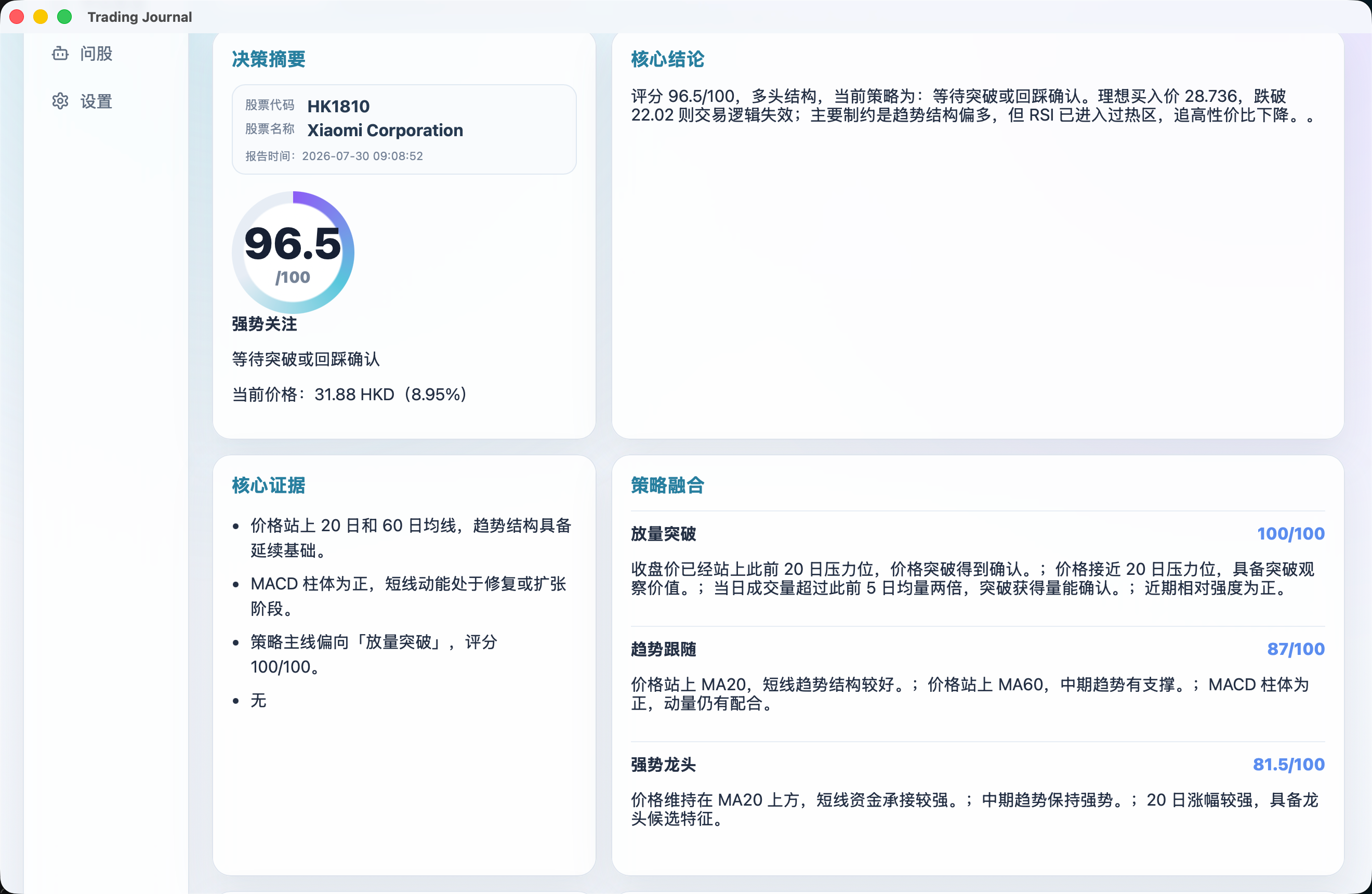Image resolution: width=1372 pixels, height=894 pixels.
Task: Click the 强势关注 rating label
Action: [x=265, y=324]
